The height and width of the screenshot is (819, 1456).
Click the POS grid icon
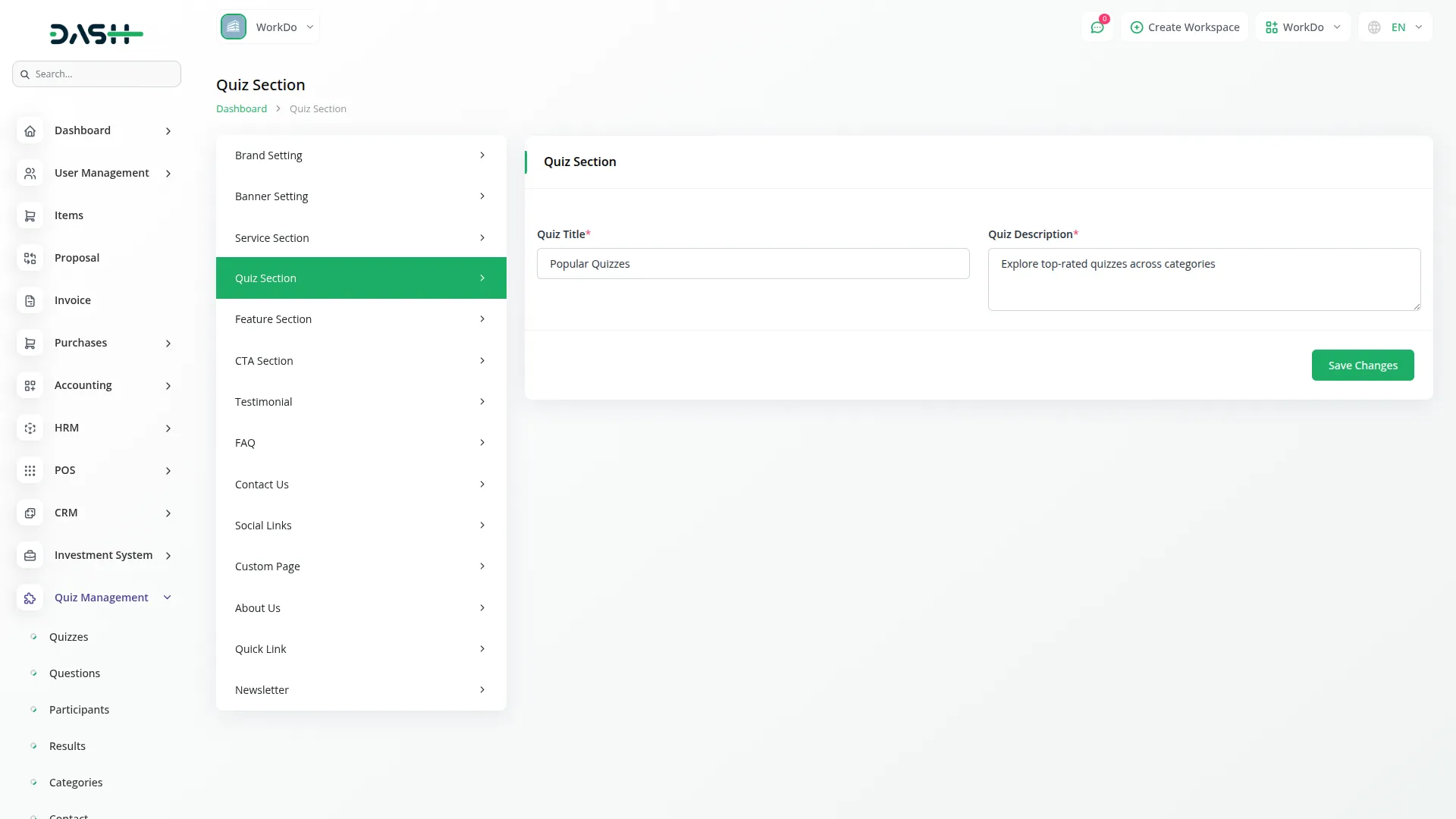[x=30, y=471]
